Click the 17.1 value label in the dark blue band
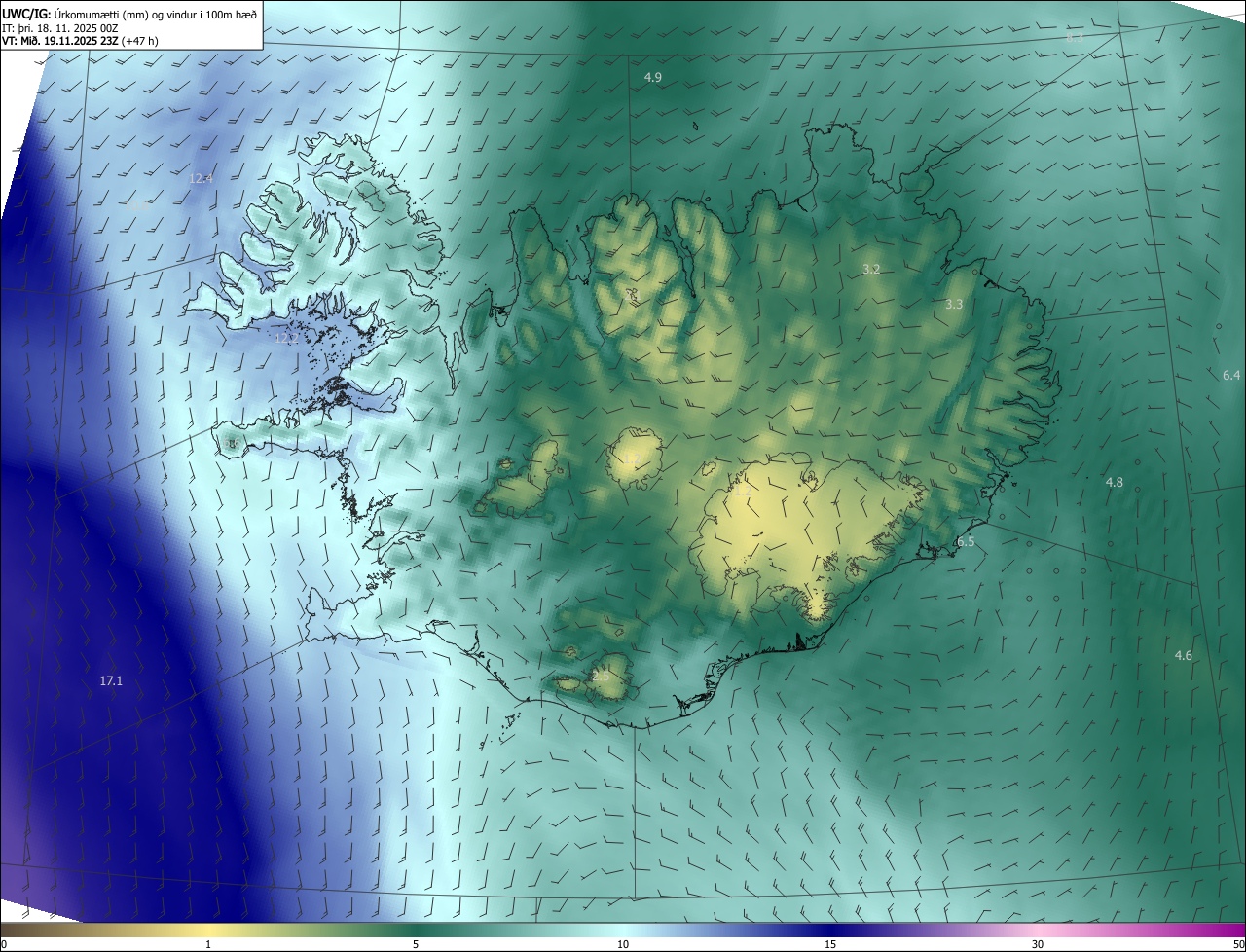Screen dimensions: 1246x952 pyautogui.click(x=111, y=681)
